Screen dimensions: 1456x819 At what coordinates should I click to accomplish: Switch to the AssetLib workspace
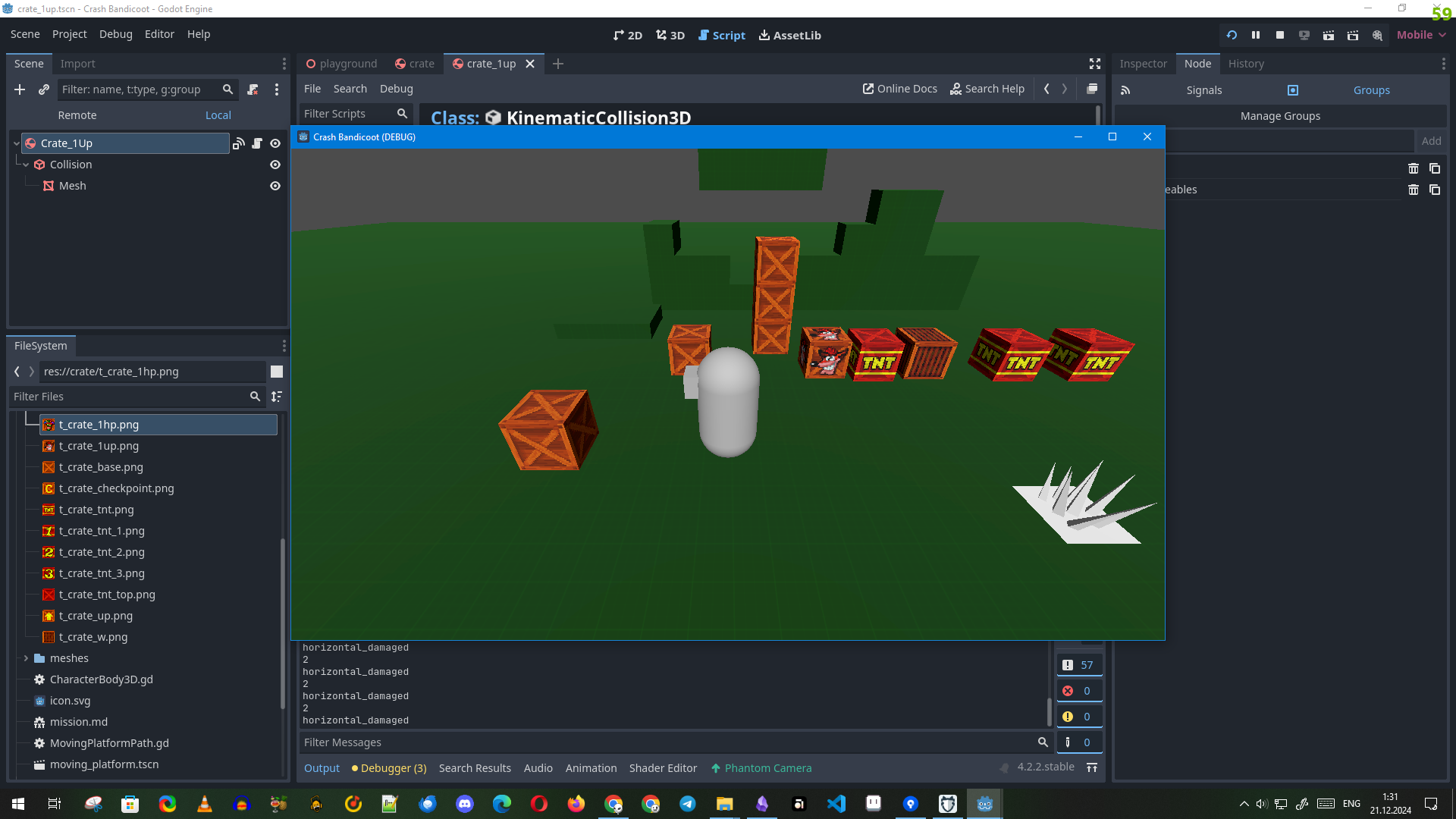(x=790, y=35)
